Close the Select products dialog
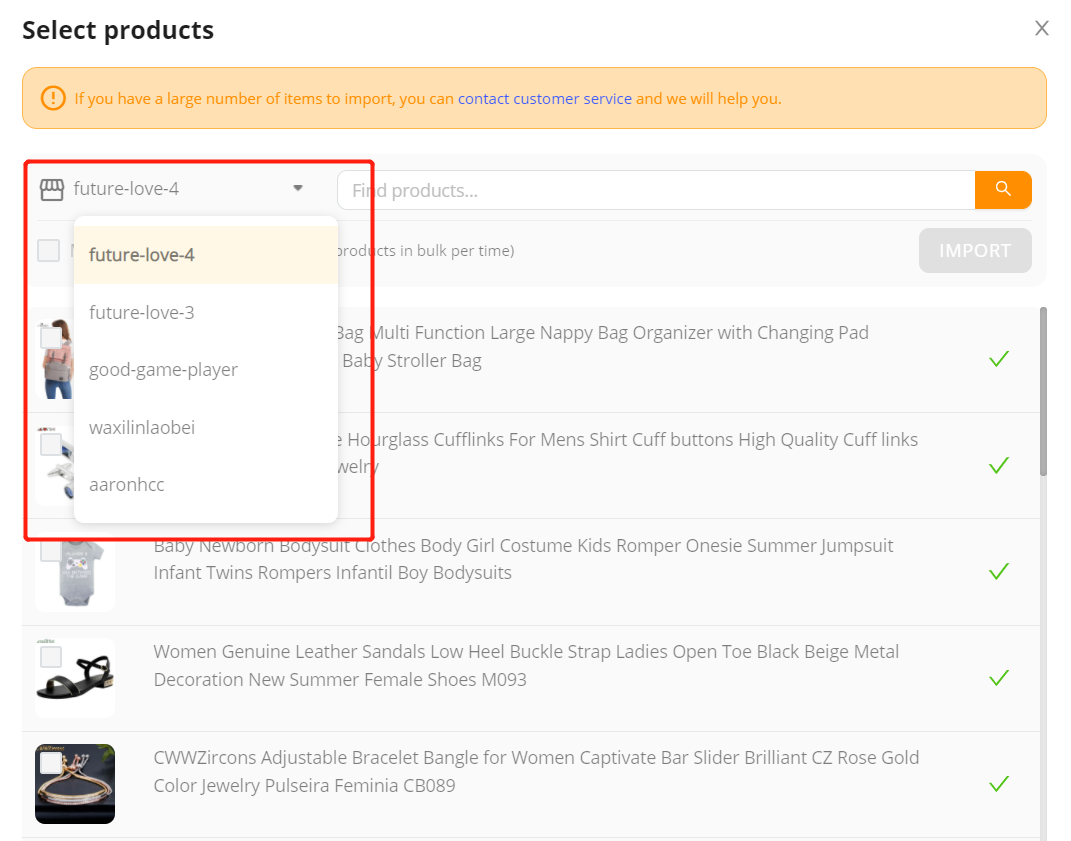1071x841 pixels. [x=1041, y=28]
